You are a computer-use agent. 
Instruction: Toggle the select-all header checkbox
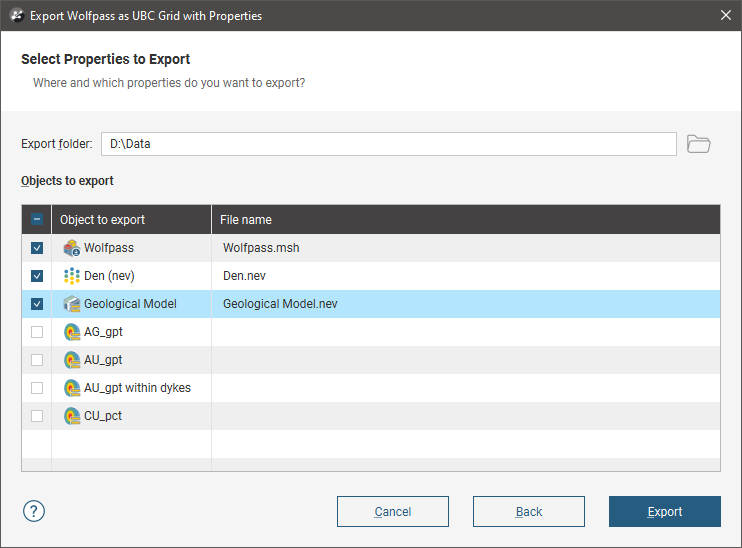click(37, 220)
